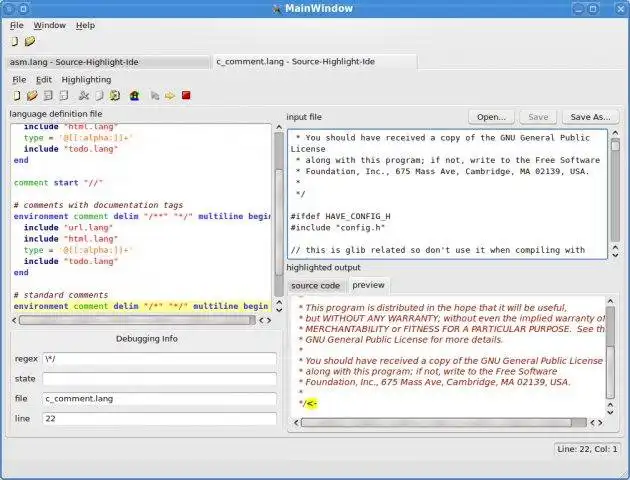
Task: Click 'GNU General Public License for more details'
Action: tap(401, 340)
